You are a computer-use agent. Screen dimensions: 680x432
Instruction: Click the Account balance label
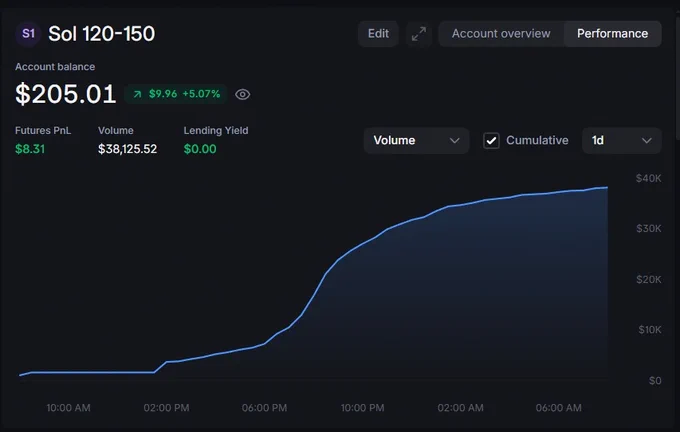(x=55, y=67)
